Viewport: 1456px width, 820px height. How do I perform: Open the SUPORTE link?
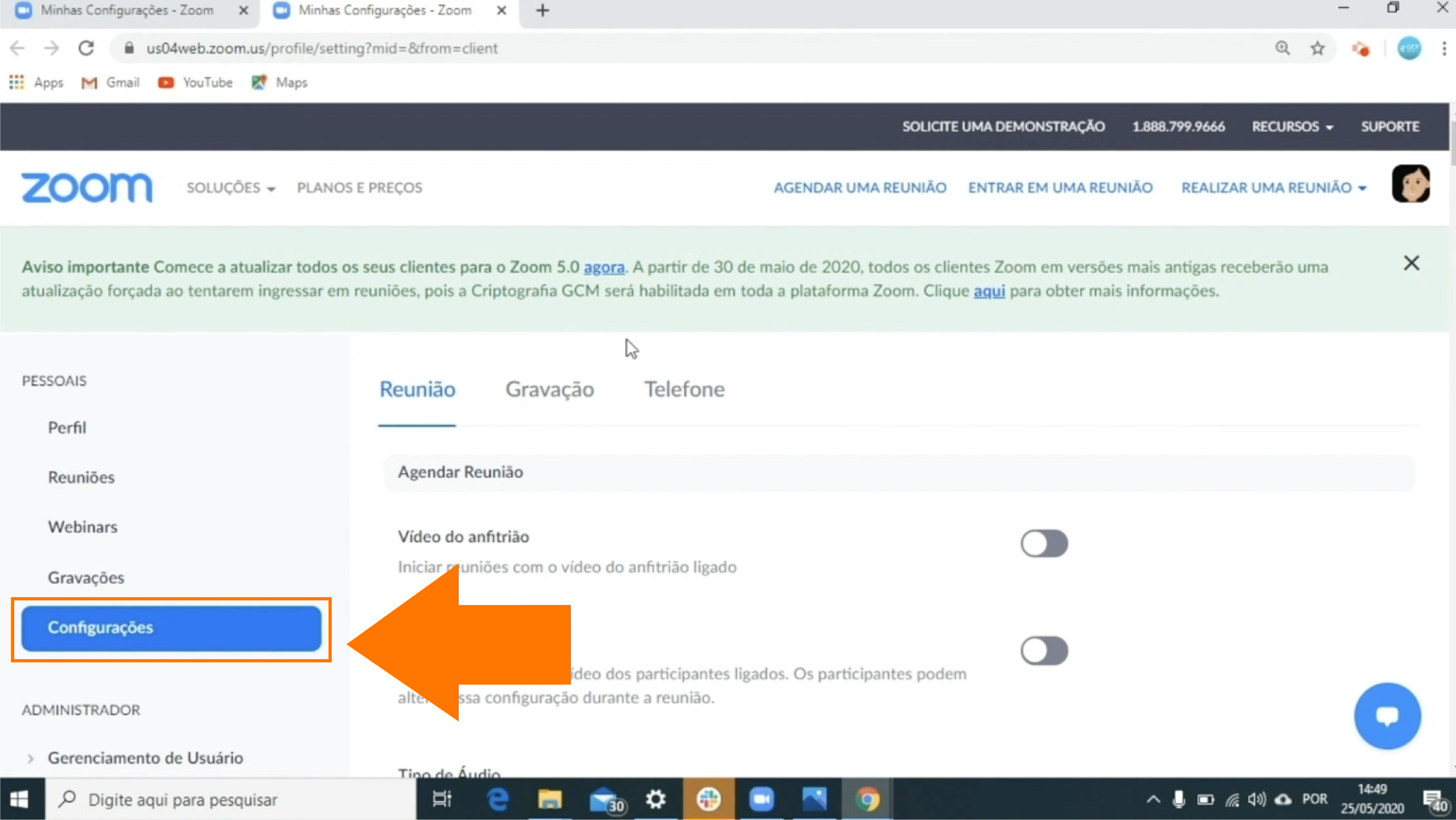(1390, 127)
